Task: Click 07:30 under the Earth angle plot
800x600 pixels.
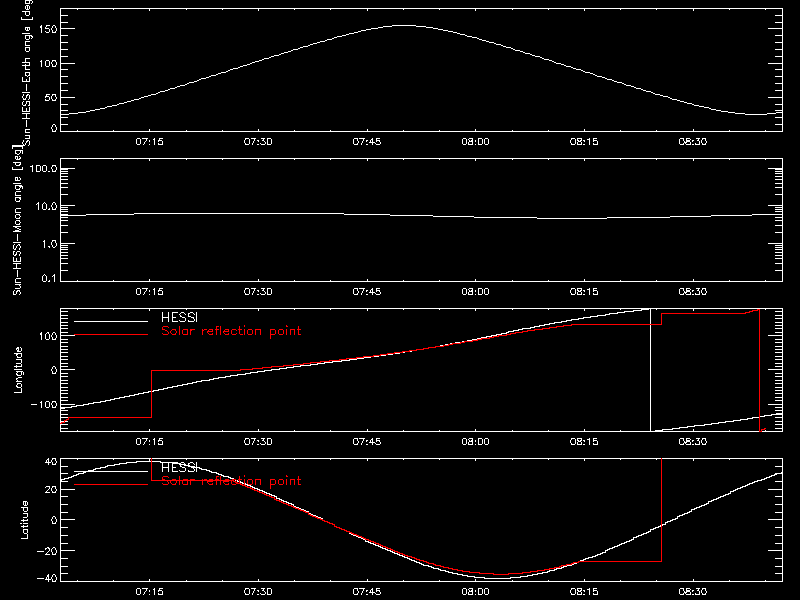Action: [258, 142]
